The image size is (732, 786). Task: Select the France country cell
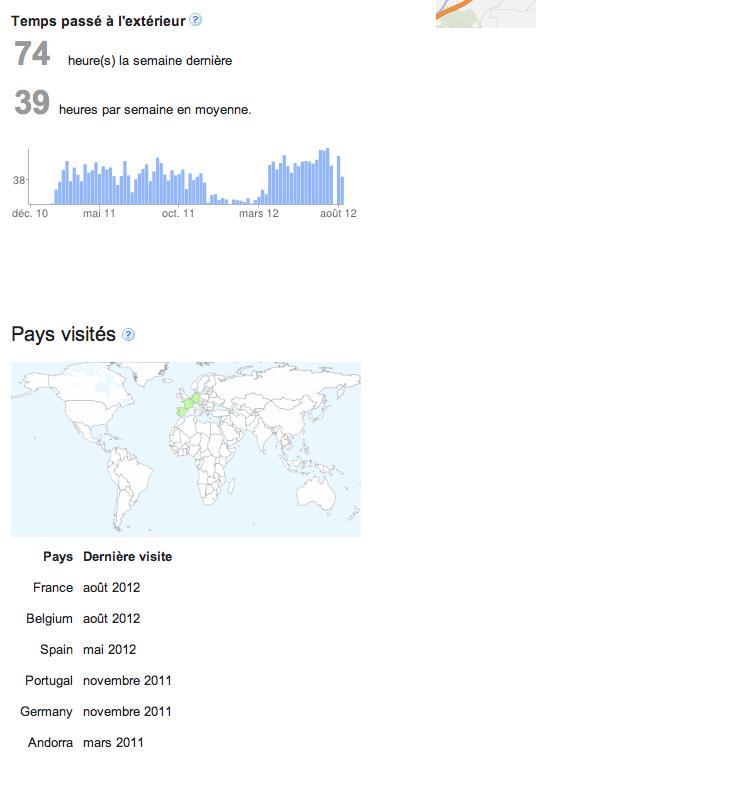click(x=53, y=587)
